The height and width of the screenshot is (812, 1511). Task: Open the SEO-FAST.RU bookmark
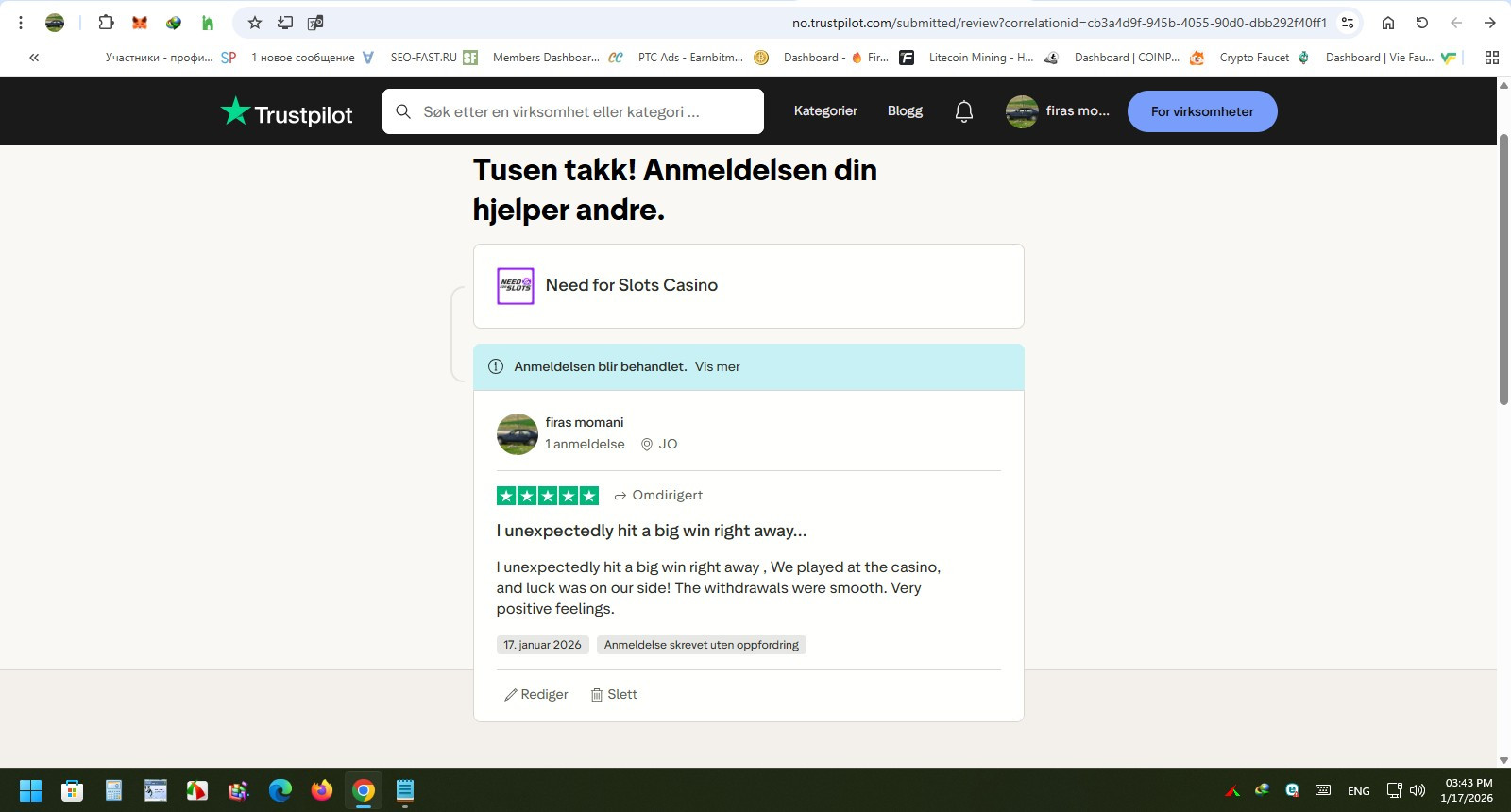click(x=433, y=58)
